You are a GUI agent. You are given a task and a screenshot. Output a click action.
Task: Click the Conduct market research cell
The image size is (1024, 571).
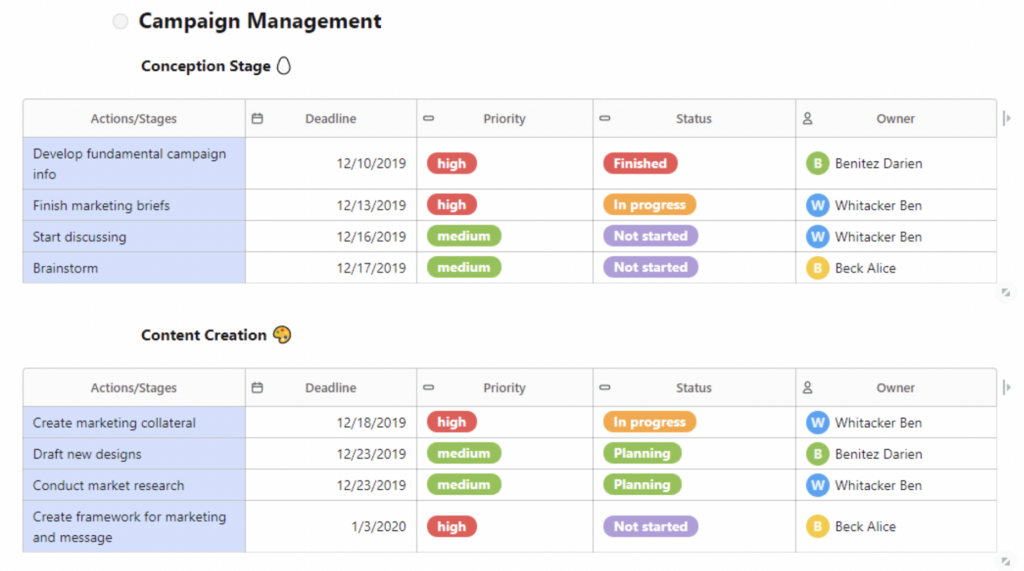coord(133,485)
